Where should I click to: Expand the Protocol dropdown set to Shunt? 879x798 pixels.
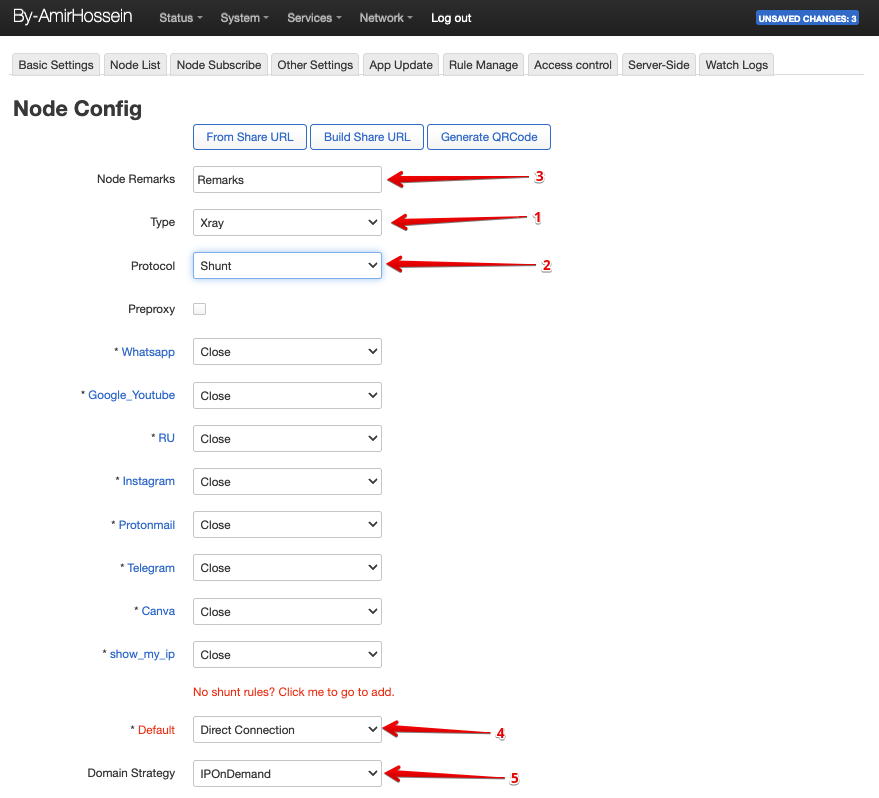click(287, 266)
